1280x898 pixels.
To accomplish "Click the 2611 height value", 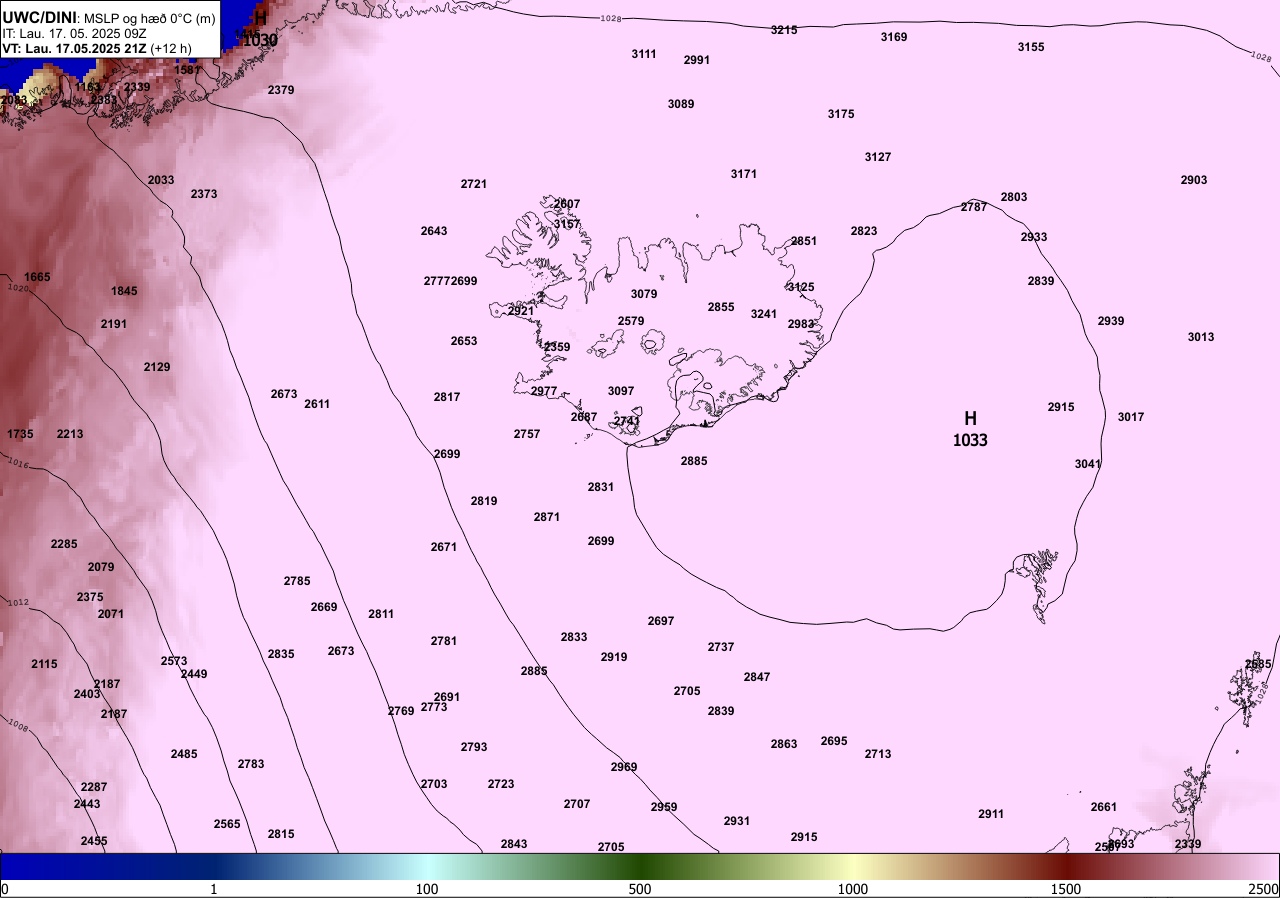I will pyautogui.click(x=317, y=404).
